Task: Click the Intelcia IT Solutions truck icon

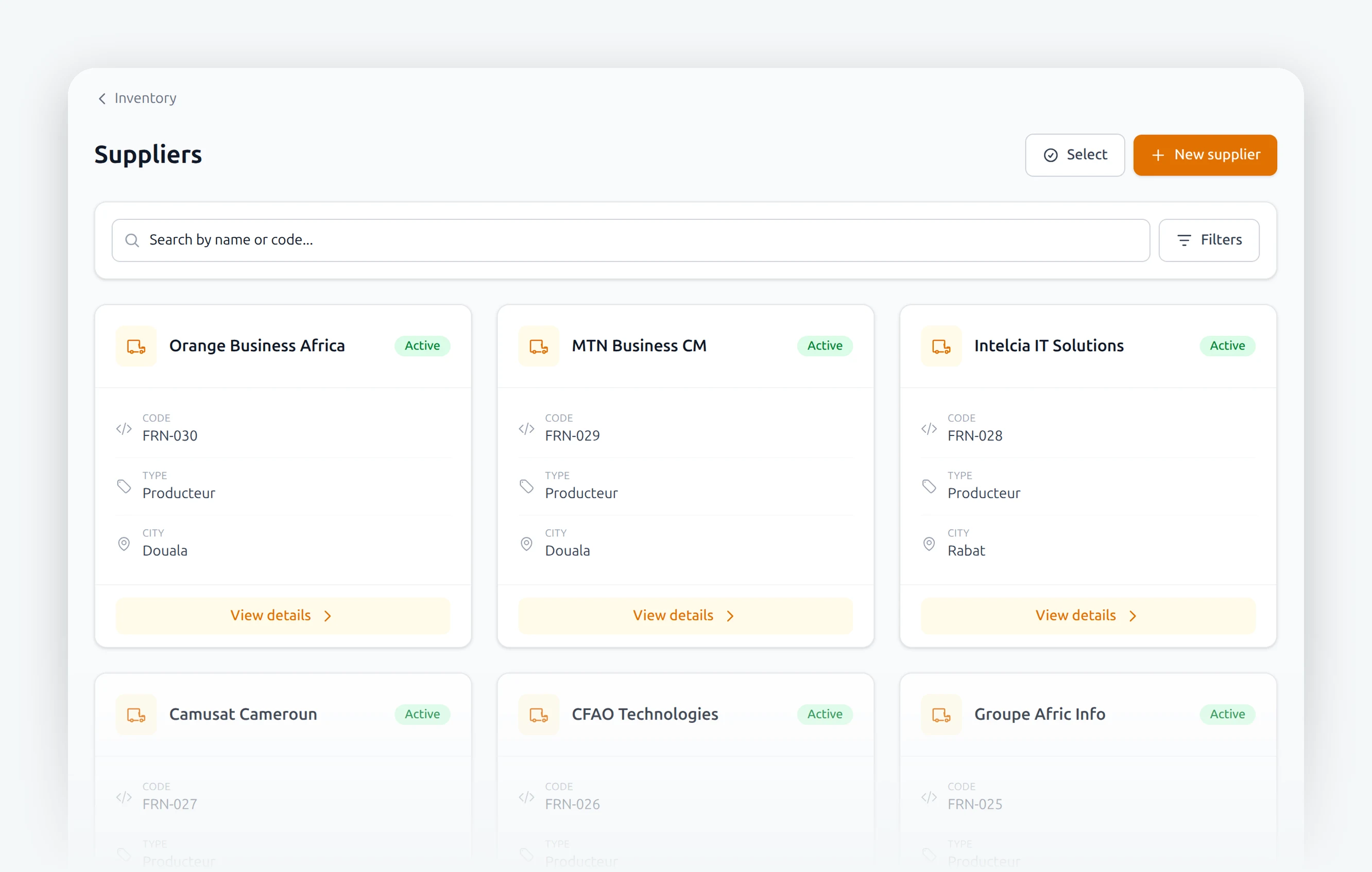Action: [941, 346]
